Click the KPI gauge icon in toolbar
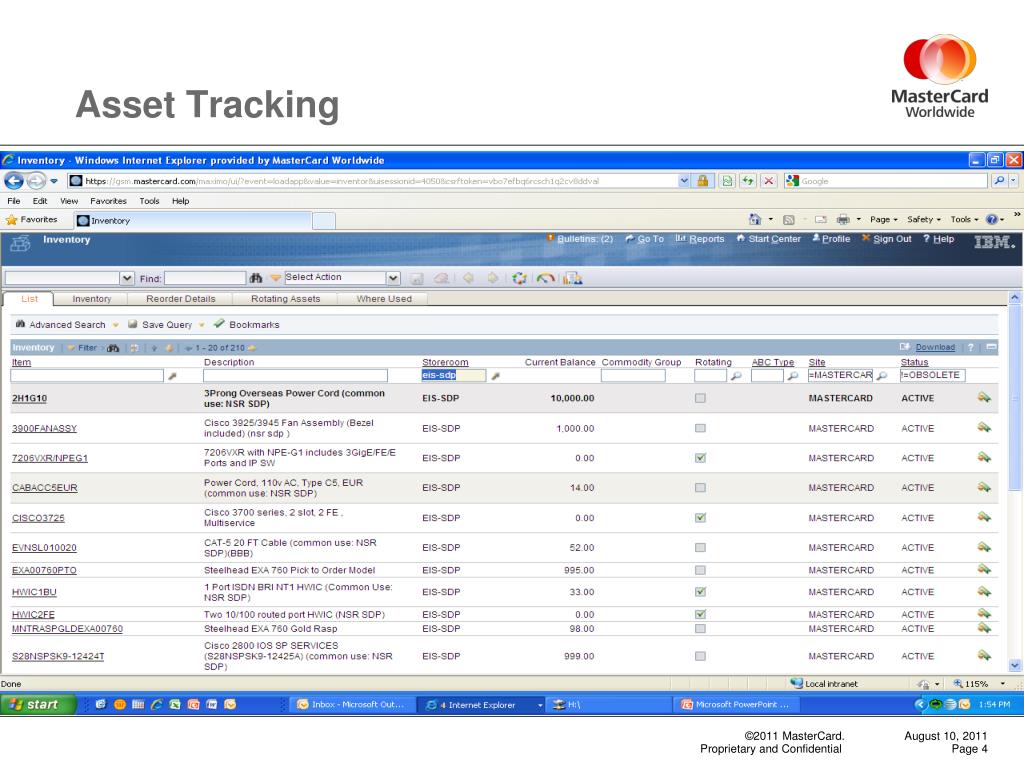Screen dimensions: 1024x768 (x=545, y=279)
